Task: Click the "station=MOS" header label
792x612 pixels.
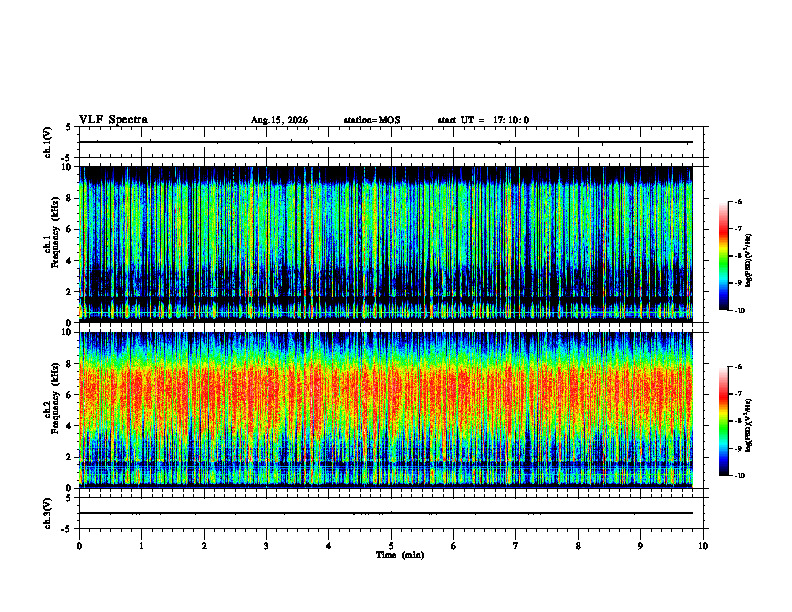Action: point(372,120)
